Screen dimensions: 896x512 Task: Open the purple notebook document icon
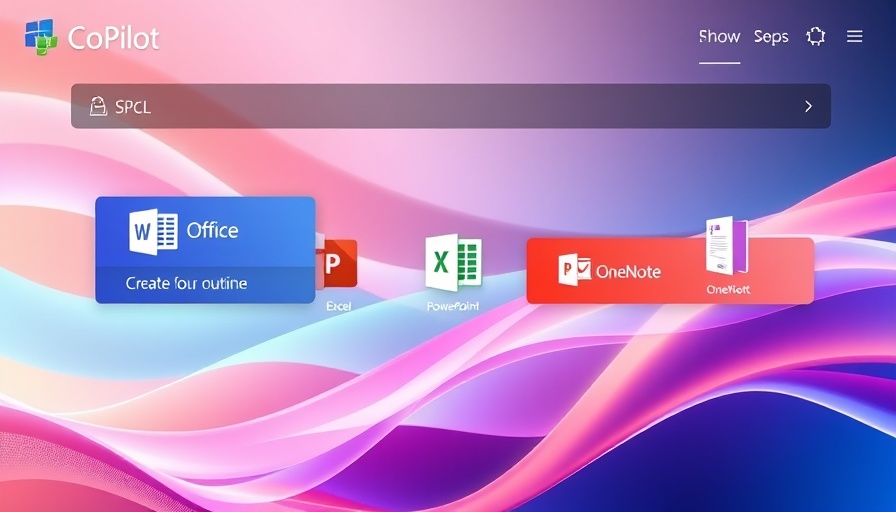pyautogui.click(x=727, y=246)
